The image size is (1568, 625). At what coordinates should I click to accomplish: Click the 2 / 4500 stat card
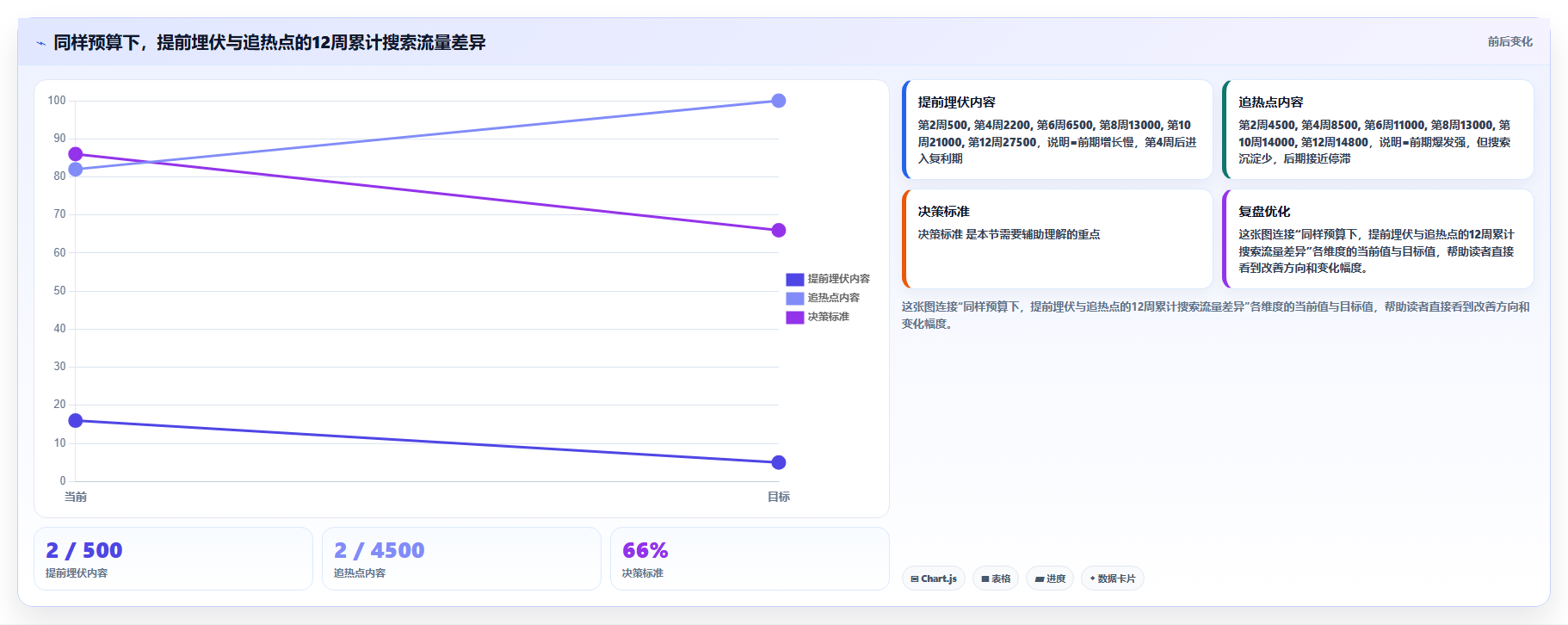click(461, 559)
